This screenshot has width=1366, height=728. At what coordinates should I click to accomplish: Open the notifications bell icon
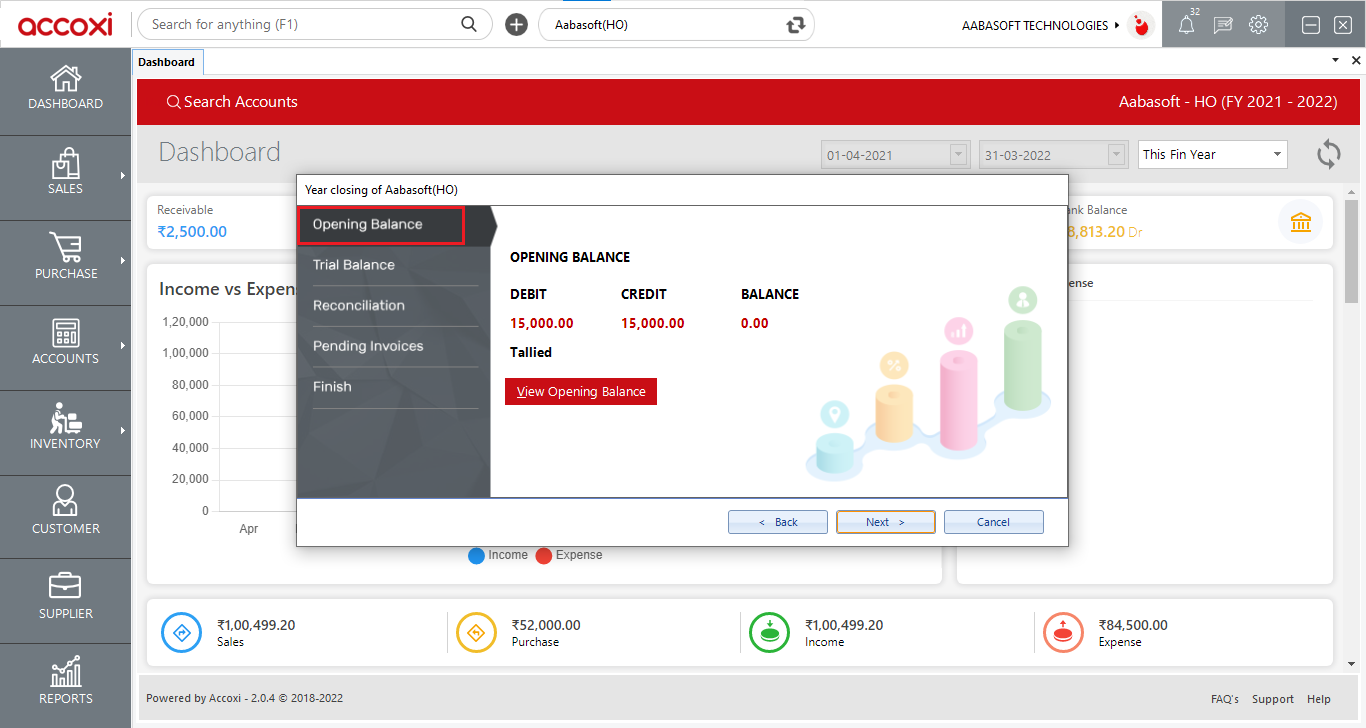click(1186, 26)
